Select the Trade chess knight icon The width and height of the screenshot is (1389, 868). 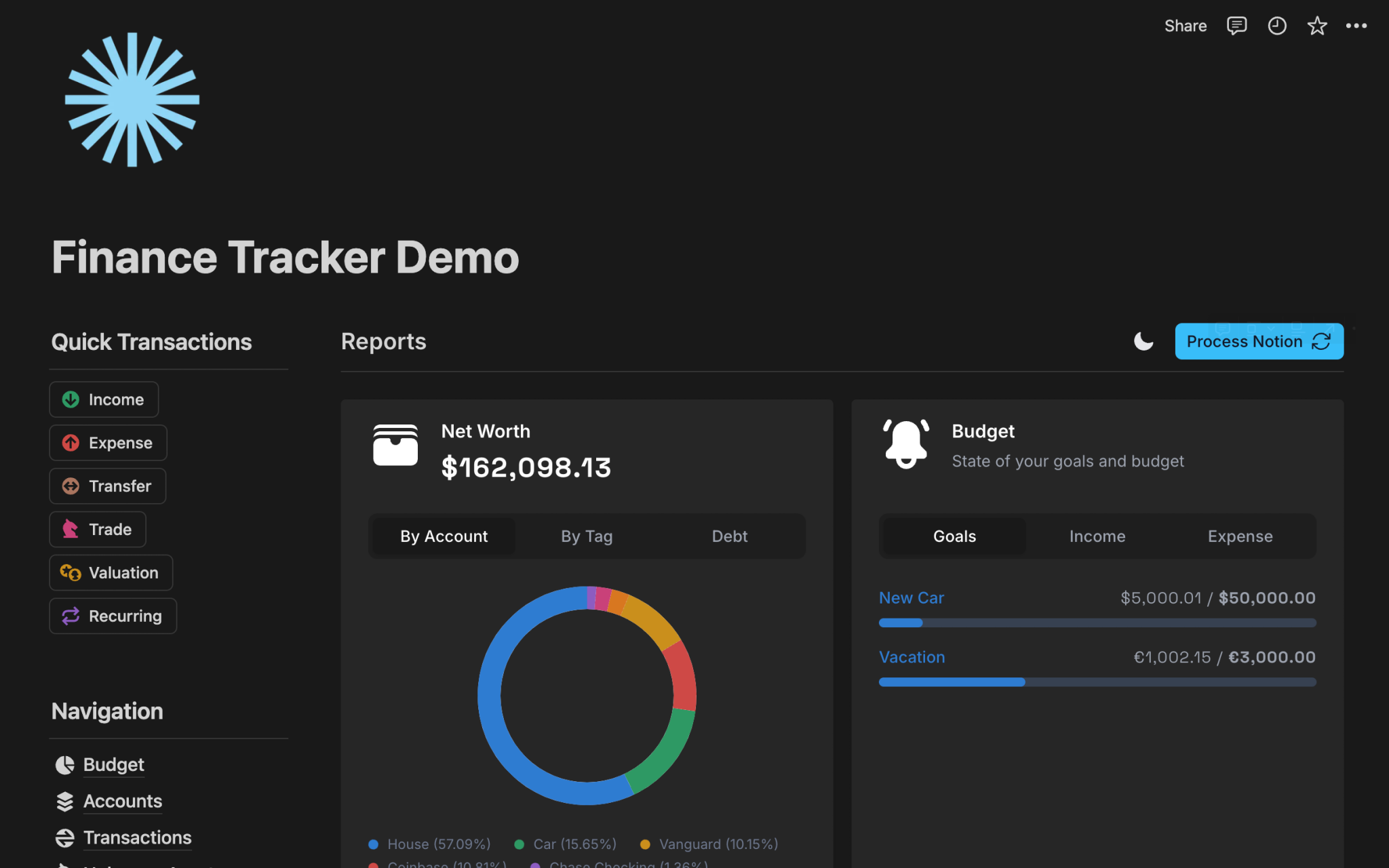pyautogui.click(x=71, y=530)
